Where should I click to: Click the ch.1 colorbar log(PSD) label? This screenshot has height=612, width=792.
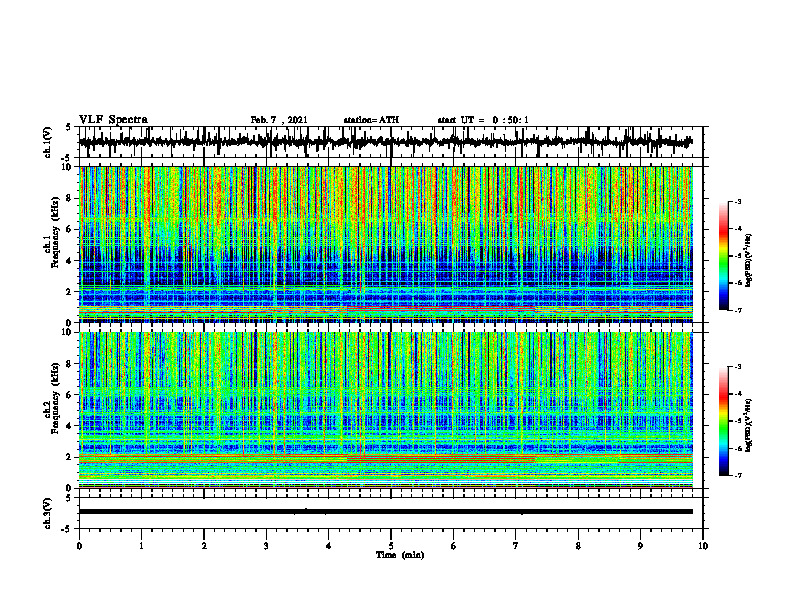pyautogui.click(x=749, y=261)
